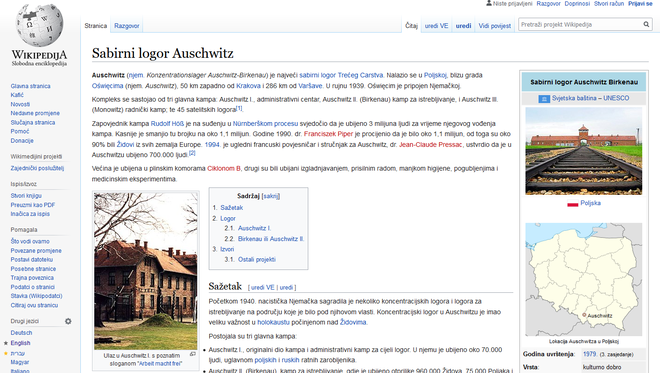The width and height of the screenshot is (660, 373).
Task: Open Nedavne promjene link
Action: point(35,113)
